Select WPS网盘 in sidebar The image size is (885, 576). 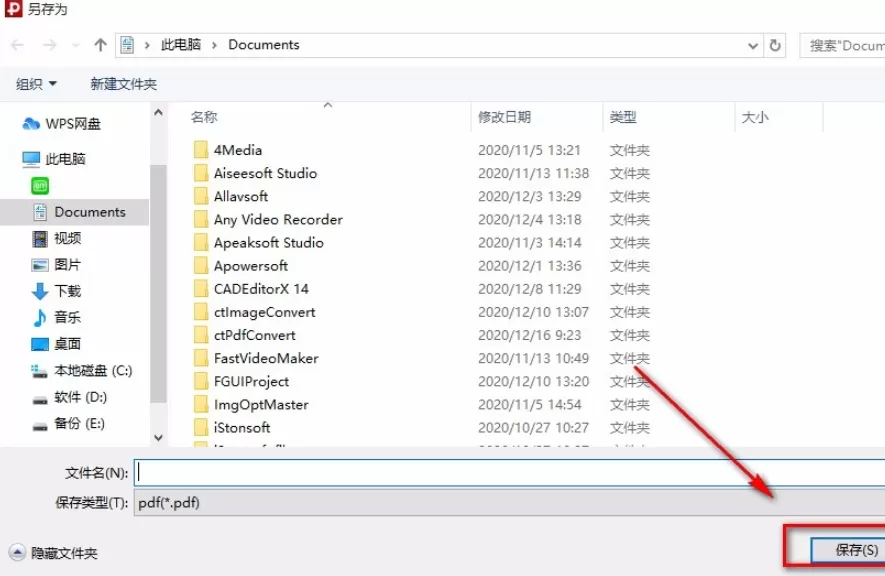click(x=62, y=124)
